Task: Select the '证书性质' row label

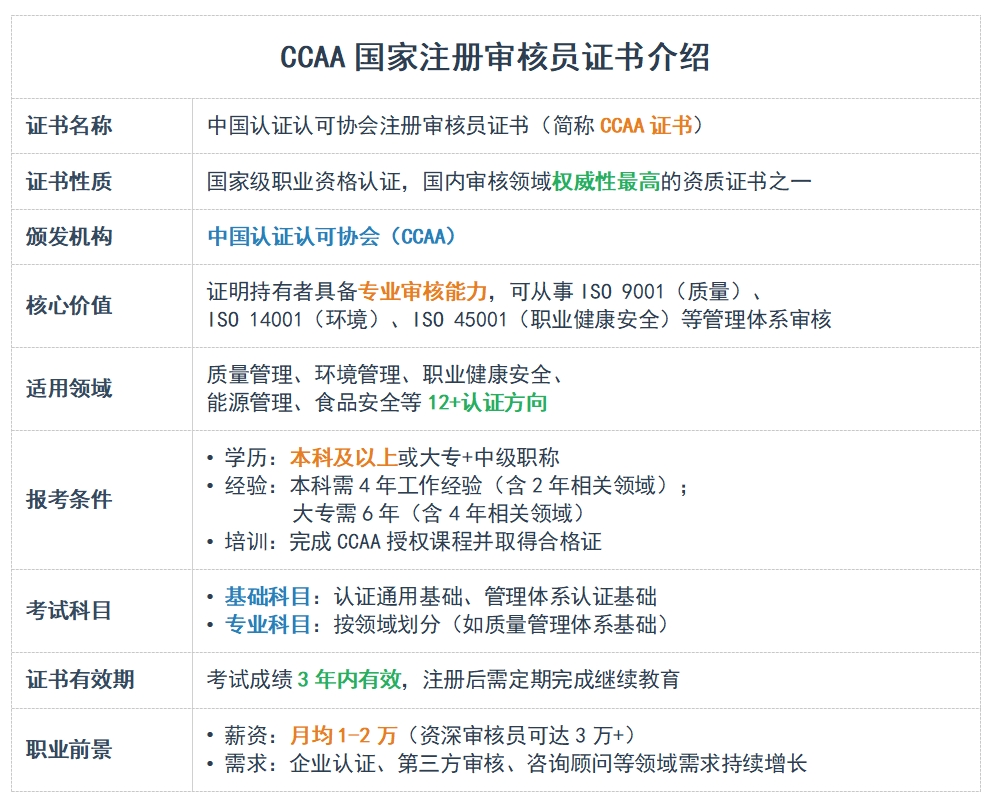Action: pos(69,181)
